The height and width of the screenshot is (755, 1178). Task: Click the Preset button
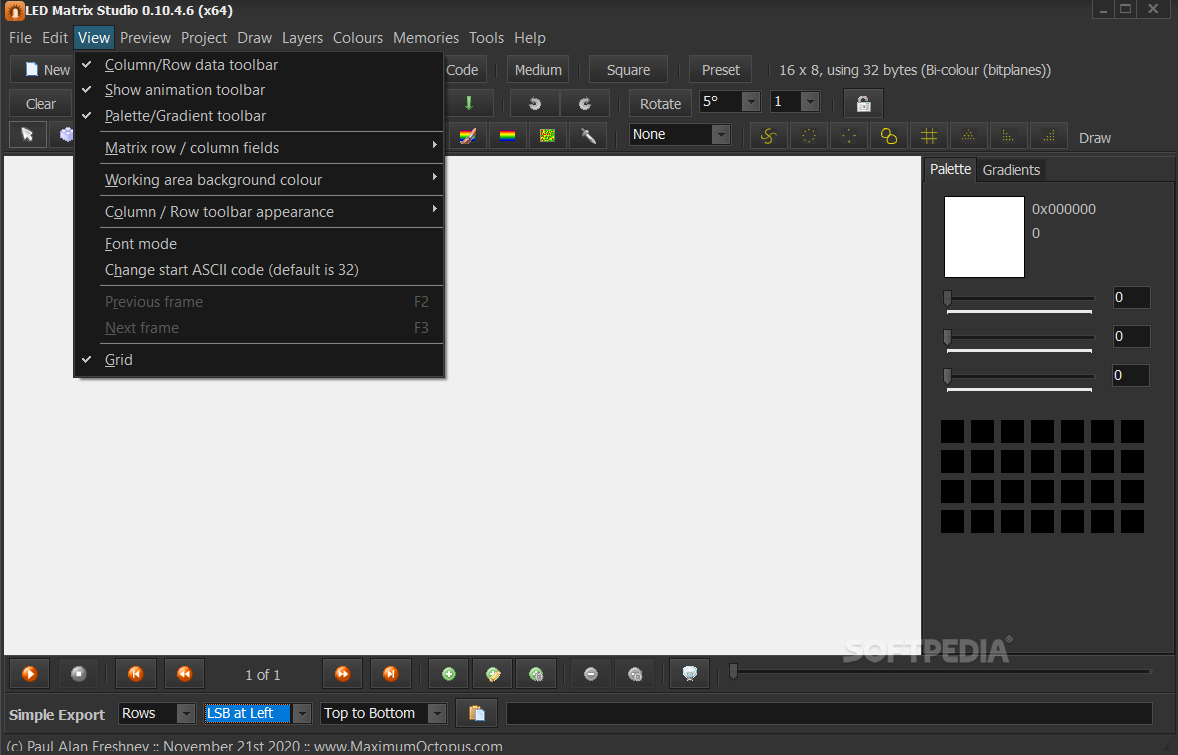click(720, 70)
